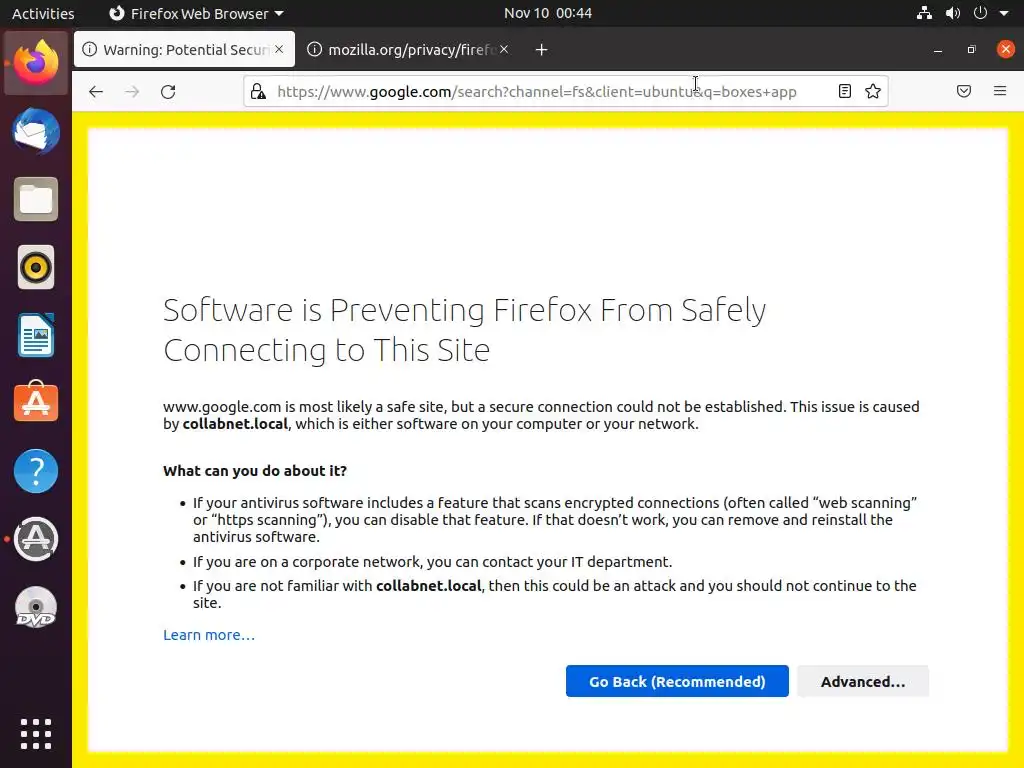Open the Firefox hamburger menu
Viewport: 1024px width, 768px height.
click(1000, 92)
